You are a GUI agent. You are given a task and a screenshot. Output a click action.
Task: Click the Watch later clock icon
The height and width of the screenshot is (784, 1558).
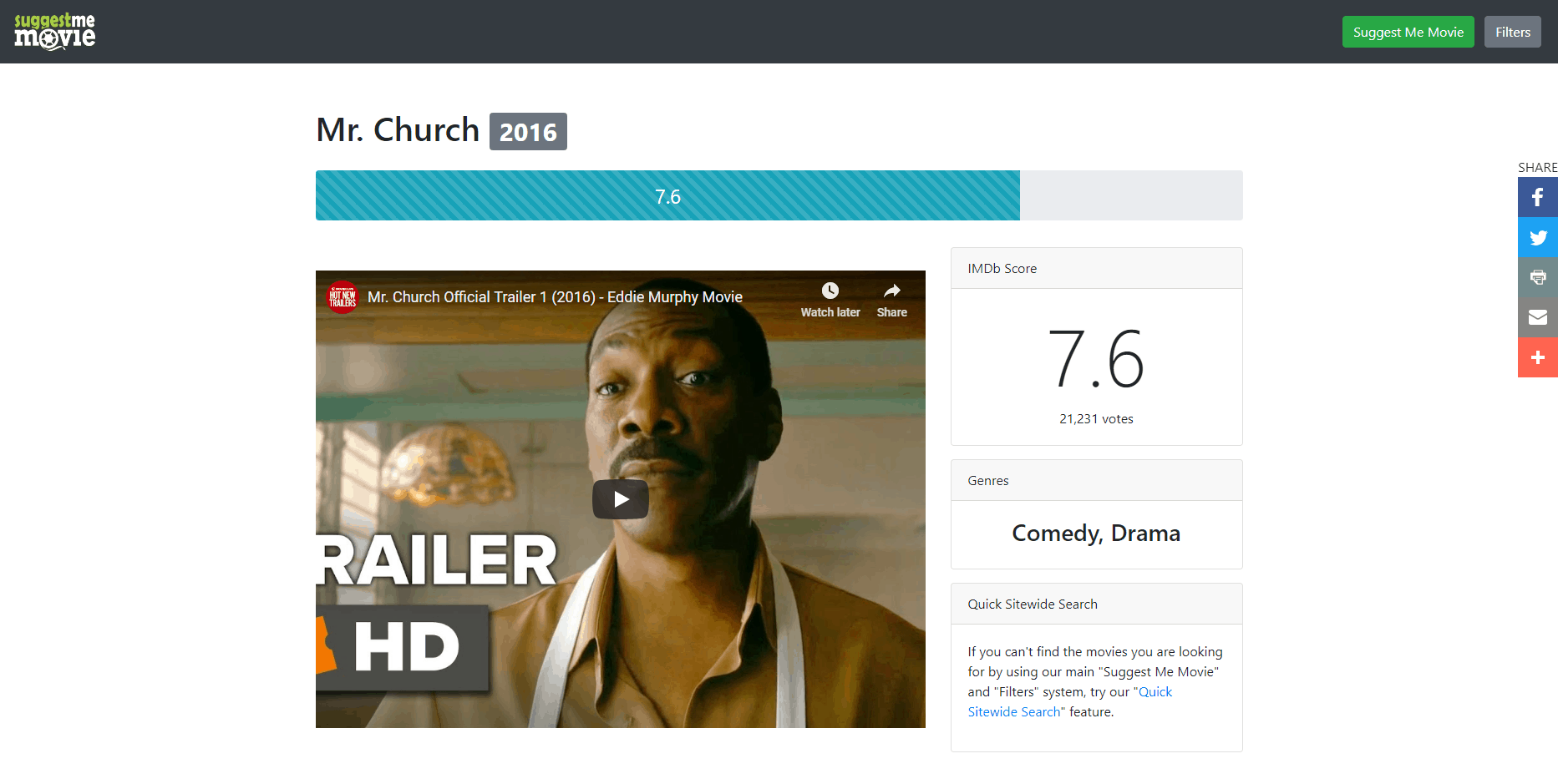pos(830,291)
